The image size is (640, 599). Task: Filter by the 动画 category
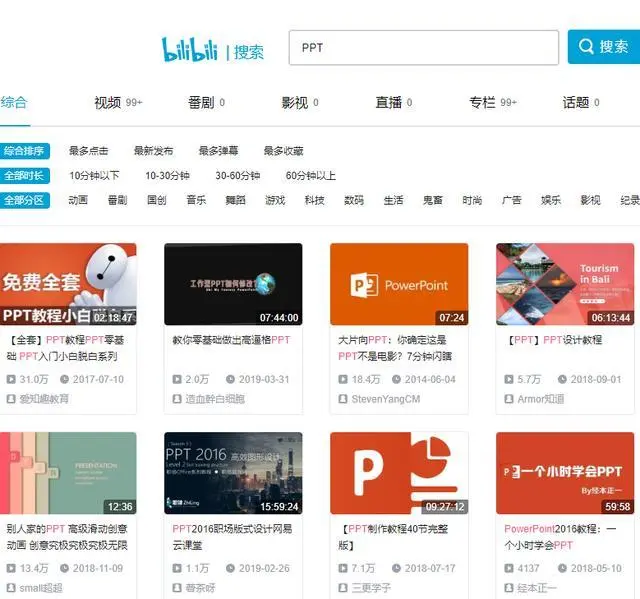78,200
